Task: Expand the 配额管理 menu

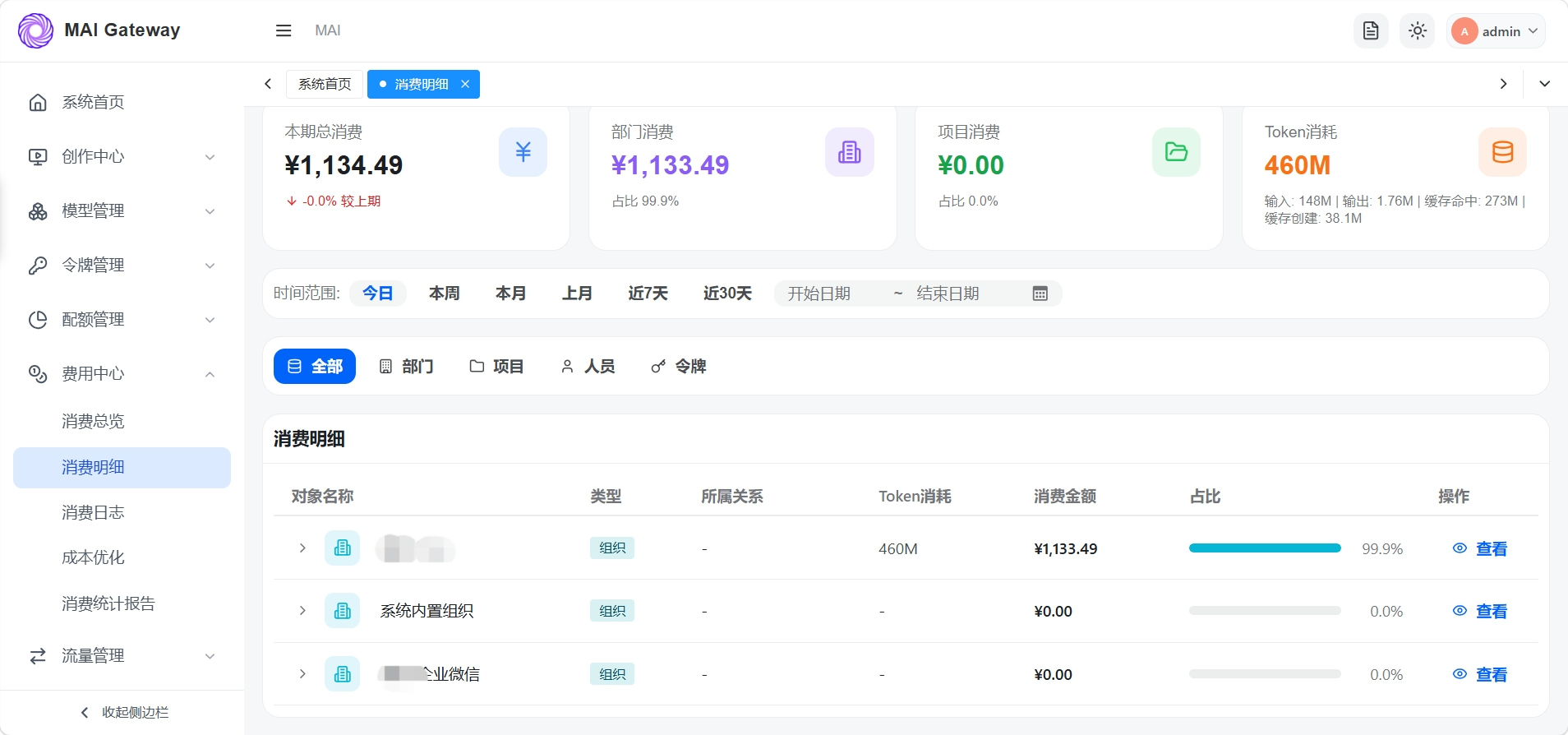Action: 122,319
